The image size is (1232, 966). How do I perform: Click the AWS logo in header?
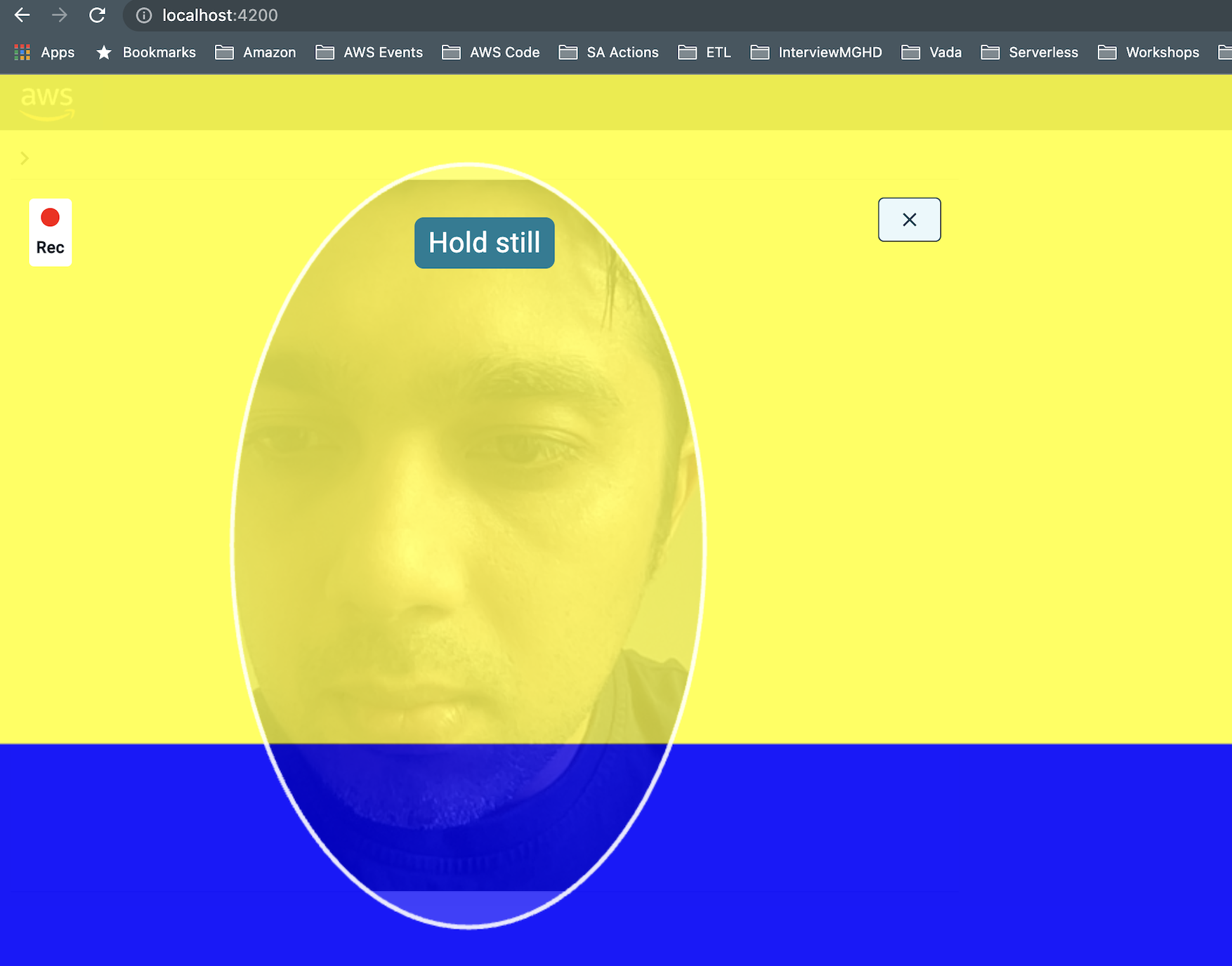pos(47,102)
